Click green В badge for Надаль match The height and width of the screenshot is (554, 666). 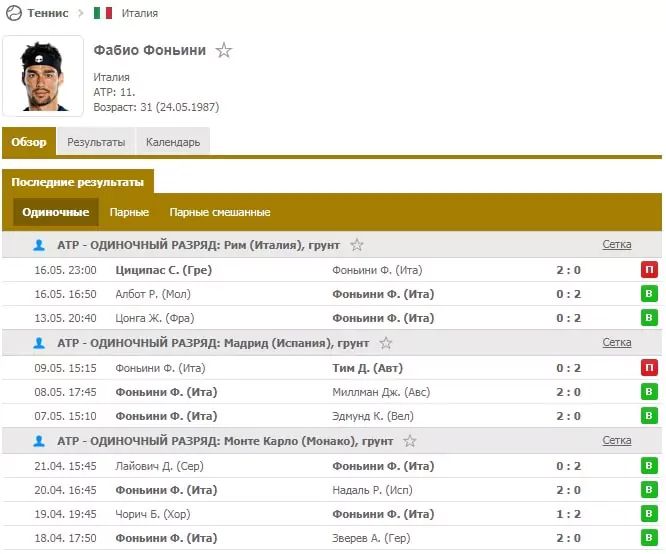(x=649, y=490)
